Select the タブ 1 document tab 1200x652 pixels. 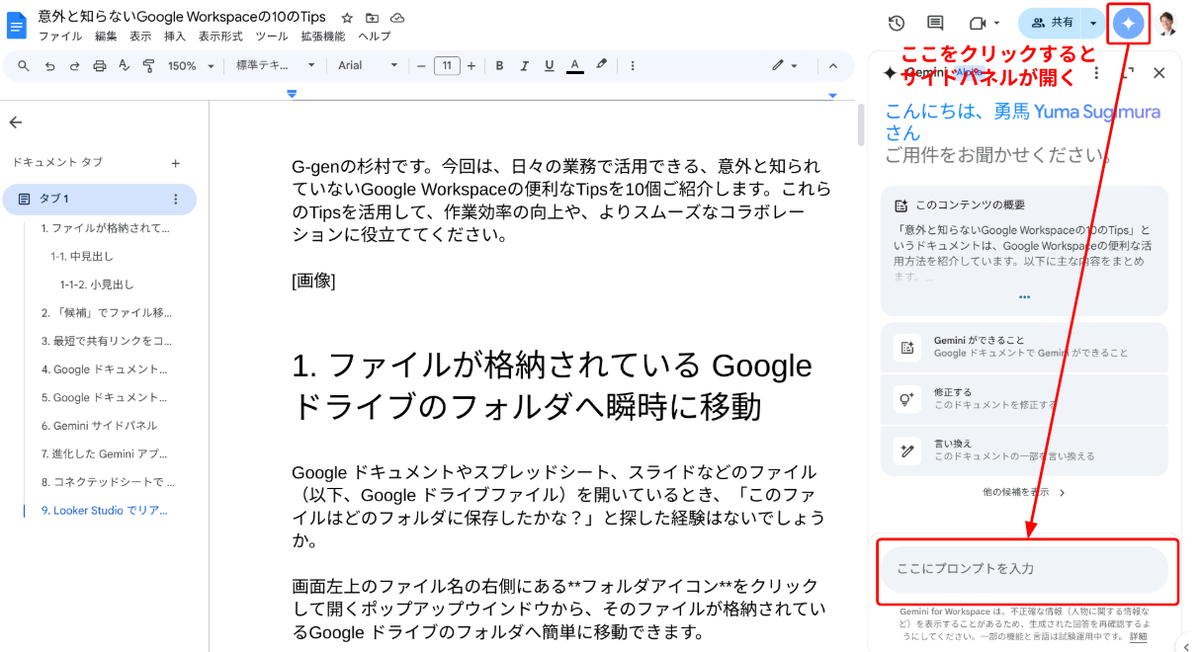click(99, 199)
